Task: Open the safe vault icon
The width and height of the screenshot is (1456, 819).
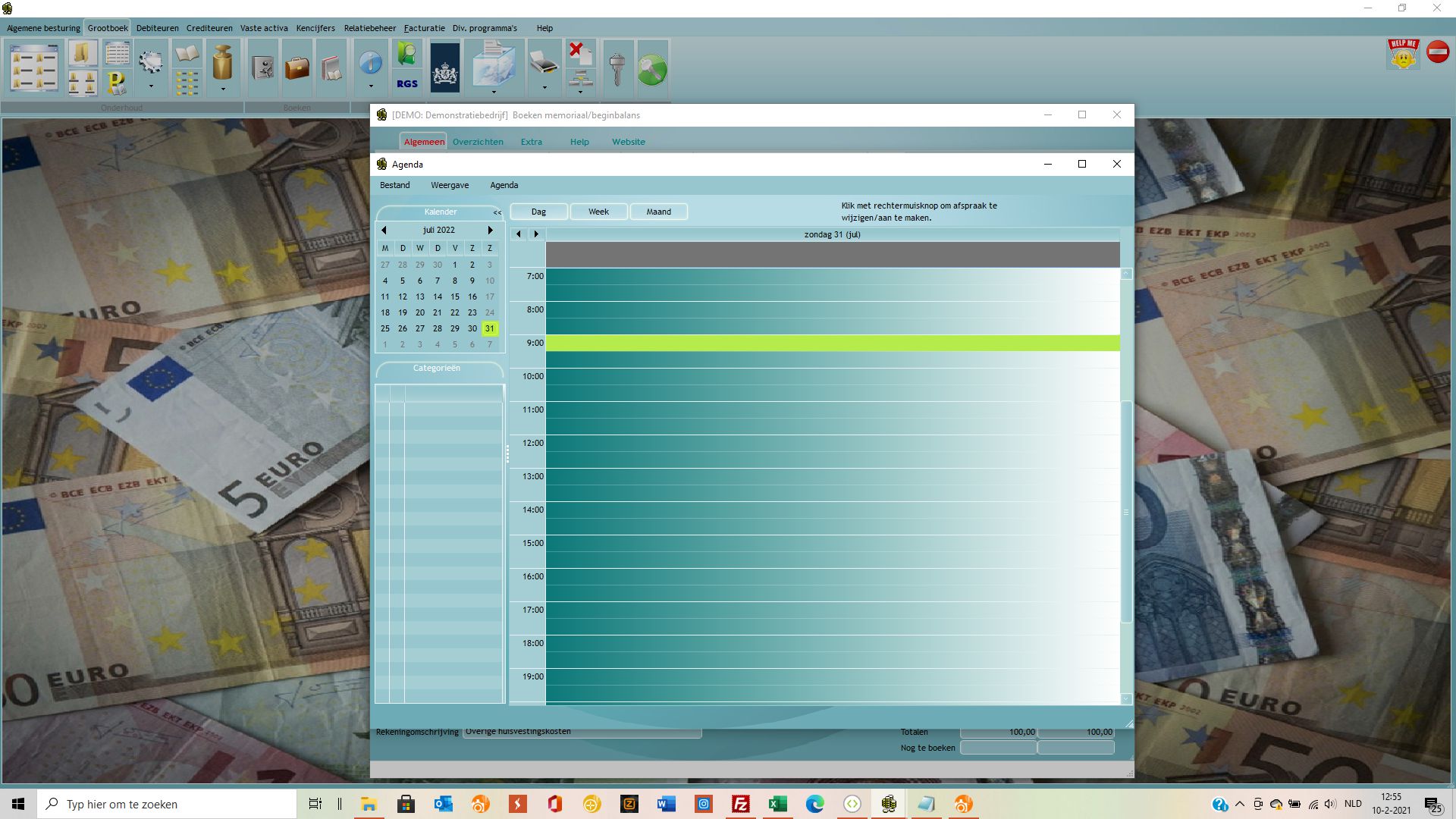Action: pos(262,67)
